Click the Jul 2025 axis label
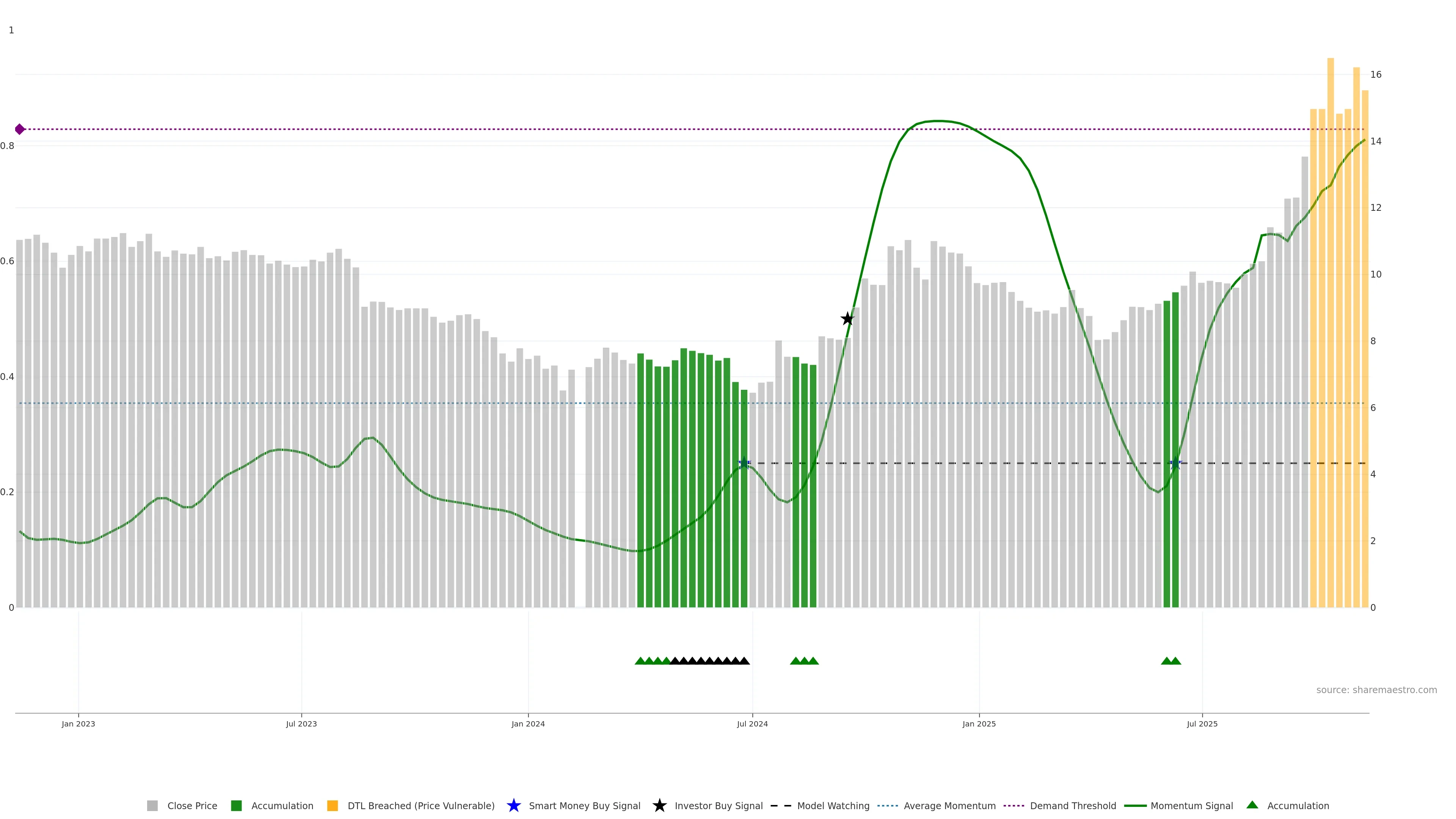 1202,723
